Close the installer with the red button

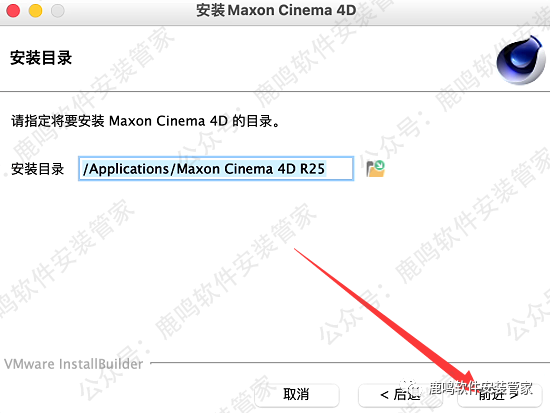[13, 11]
